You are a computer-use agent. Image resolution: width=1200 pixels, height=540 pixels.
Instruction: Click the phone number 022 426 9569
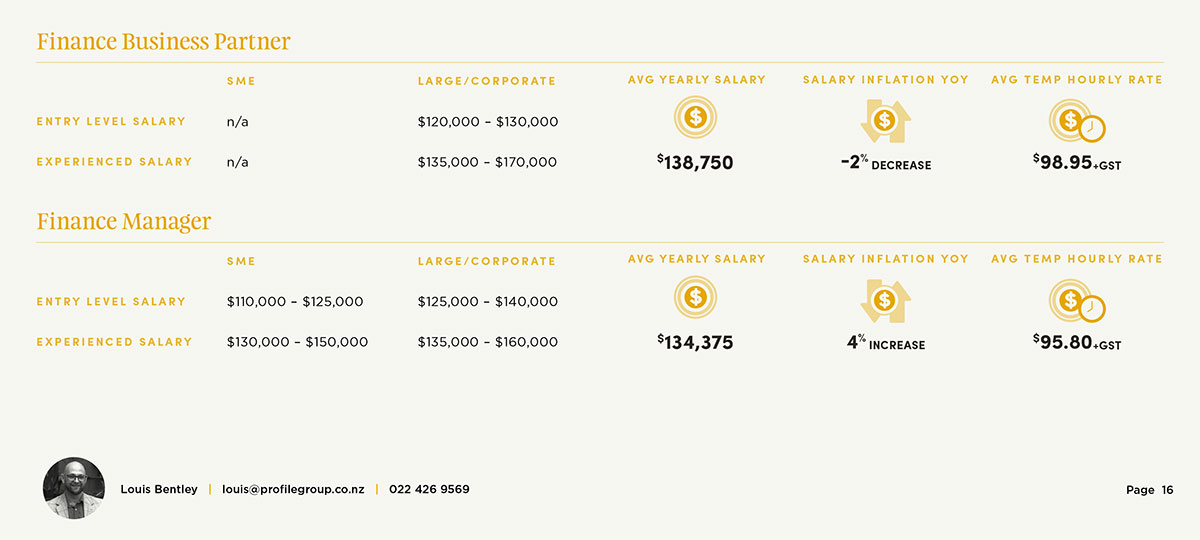point(429,490)
